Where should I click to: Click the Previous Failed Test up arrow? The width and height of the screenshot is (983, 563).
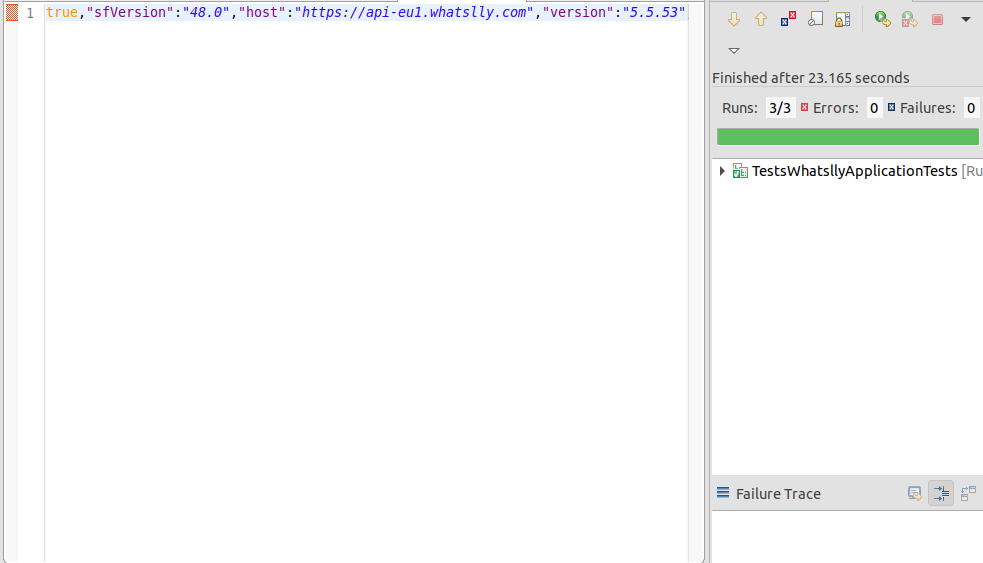coord(760,19)
